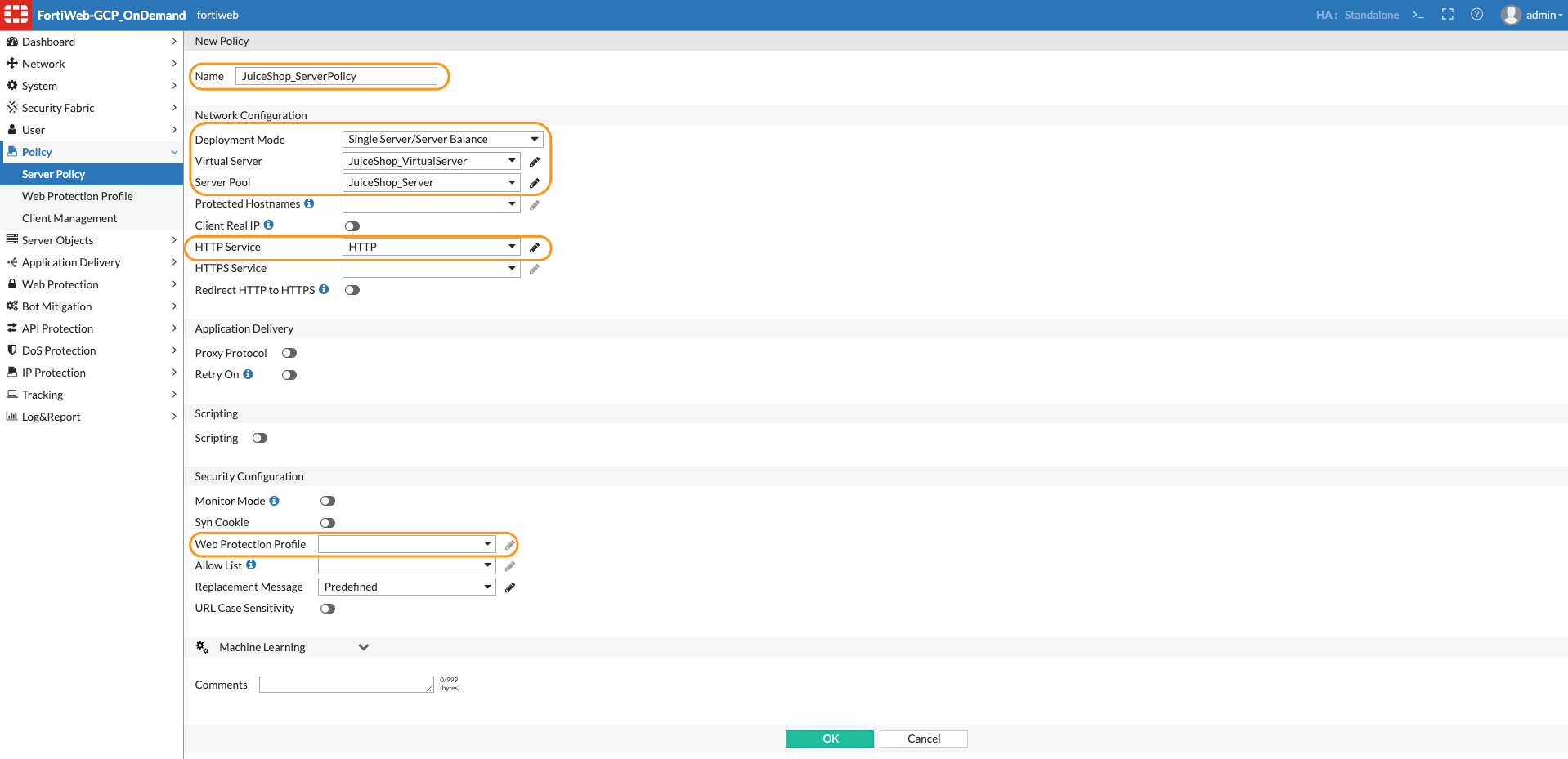
Task: Turn on the Retry On toggle
Action: click(289, 375)
